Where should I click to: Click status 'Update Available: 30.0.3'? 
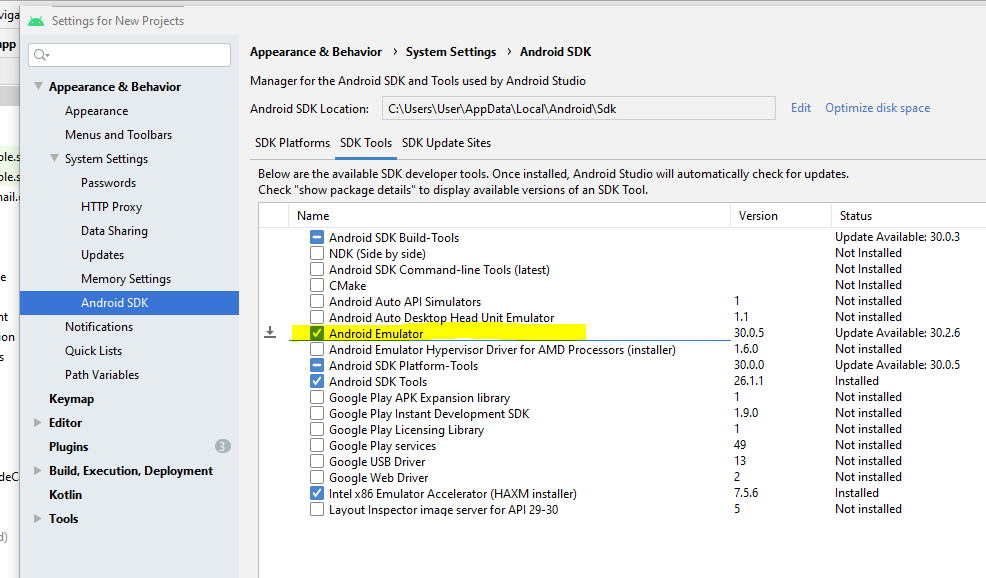[897, 236]
